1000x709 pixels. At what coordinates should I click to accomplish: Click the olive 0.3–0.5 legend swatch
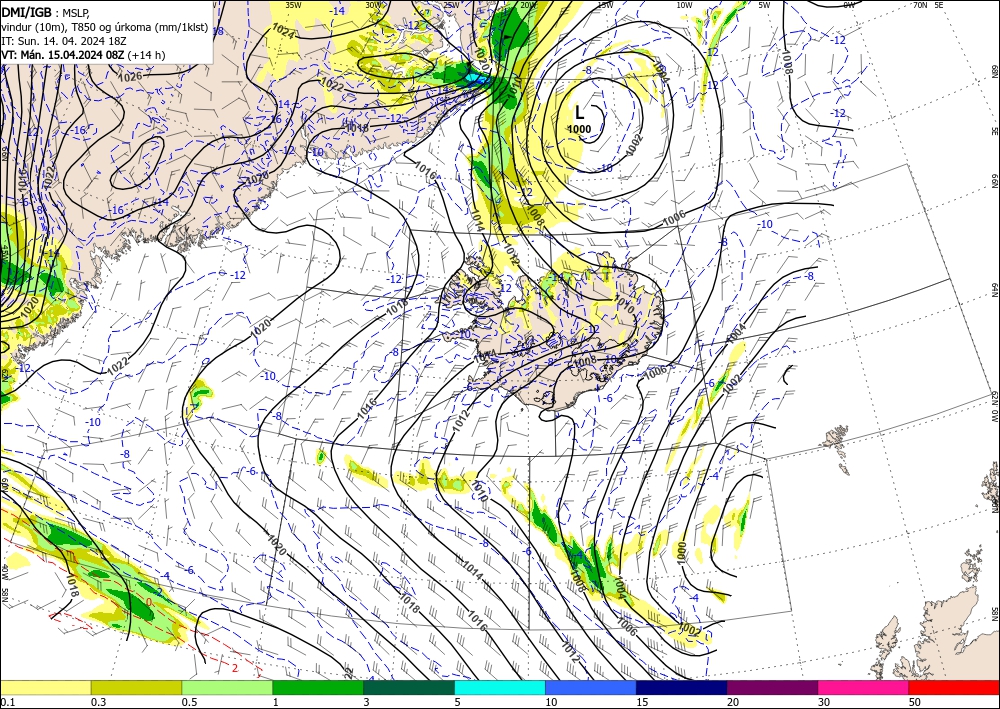[136, 687]
